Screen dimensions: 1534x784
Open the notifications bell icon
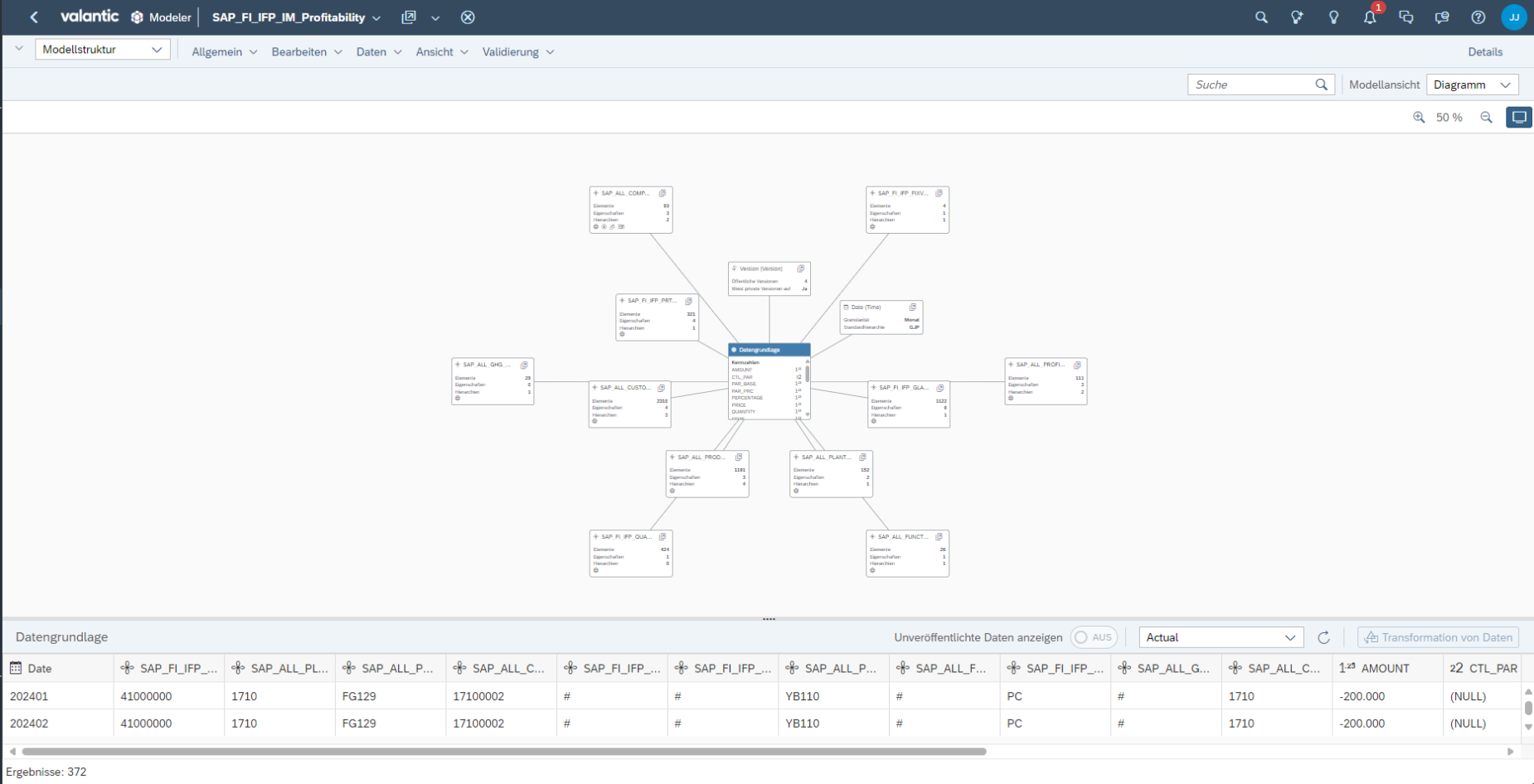pyautogui.click(x=1369, y=17)
